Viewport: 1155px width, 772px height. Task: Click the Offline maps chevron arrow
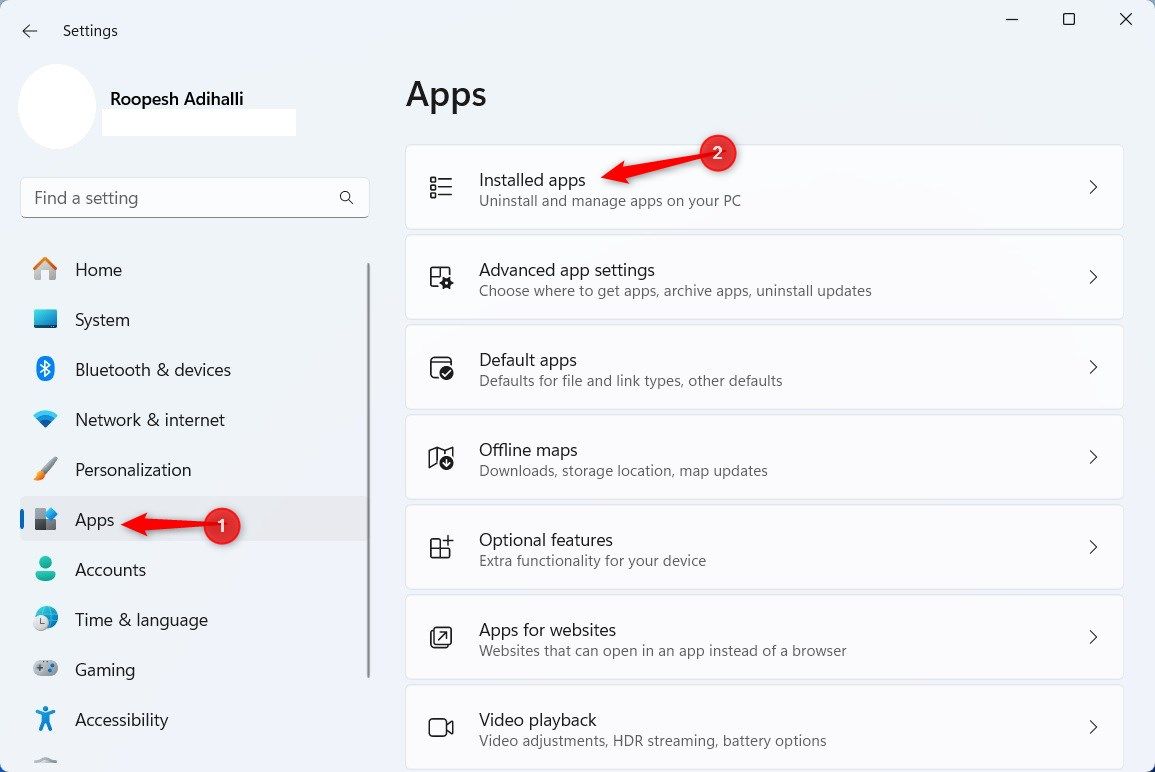[x=1093, y=457]
